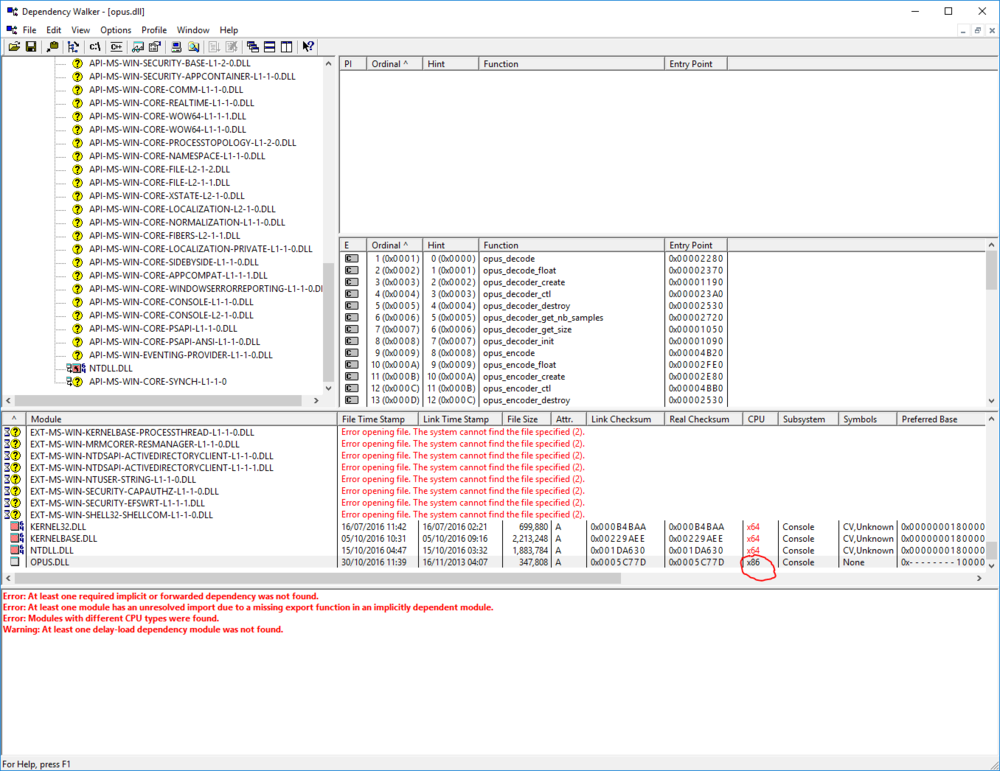Sort the module list by CPU column
Image resolution: width=1000 pixels, height=771 pixels.
[x=756, y=418]
